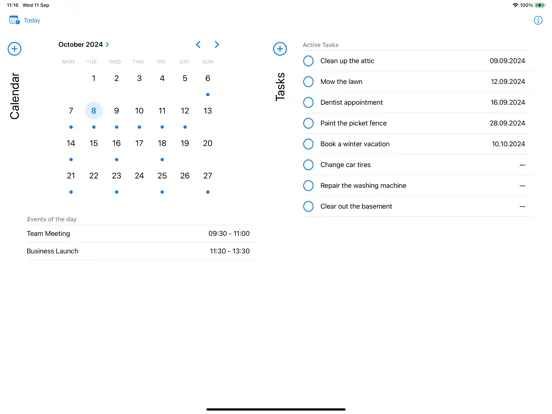
Task: Complete Change car tires task
Action: point(308,165)
